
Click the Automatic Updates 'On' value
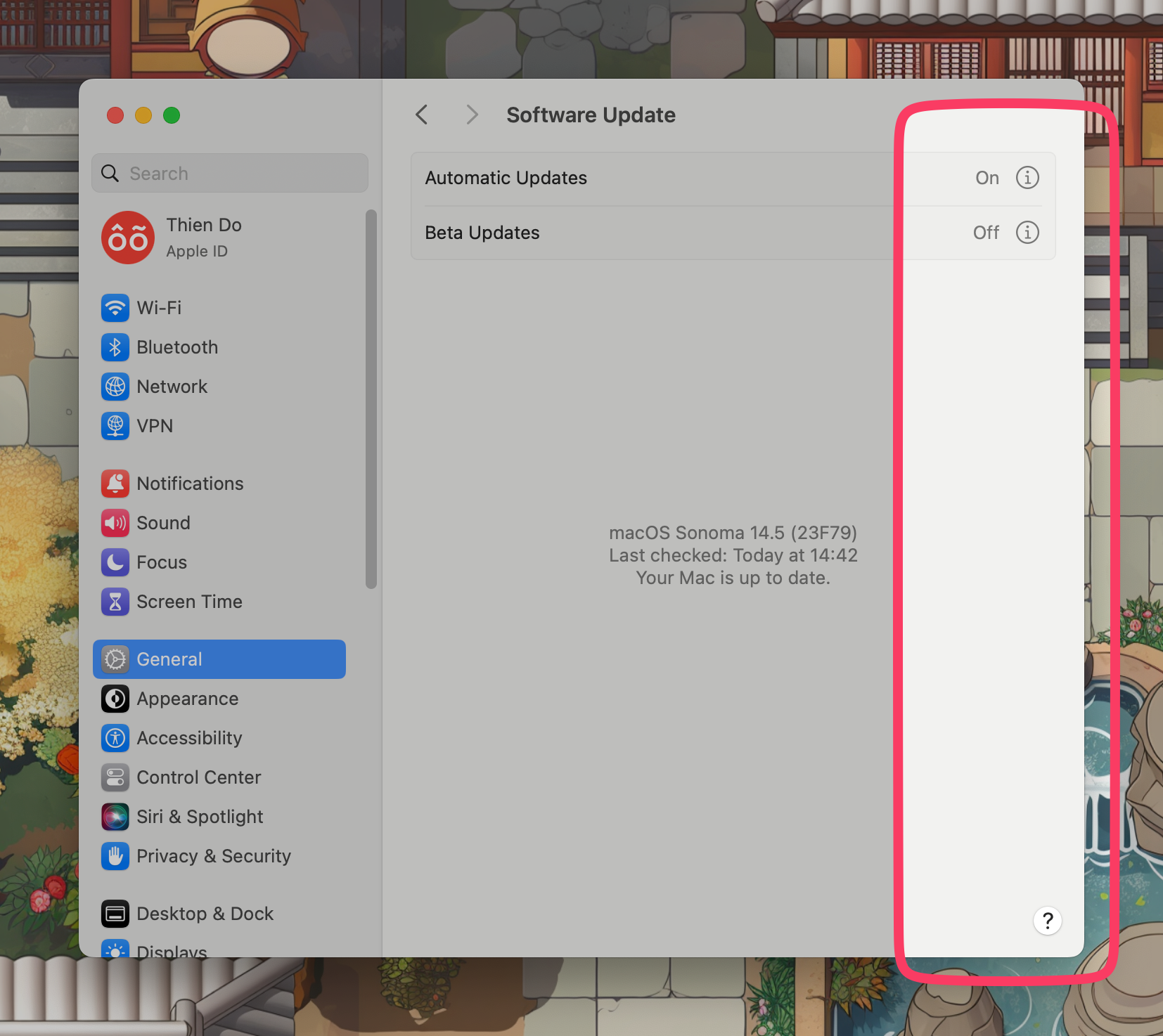(987, 178)
